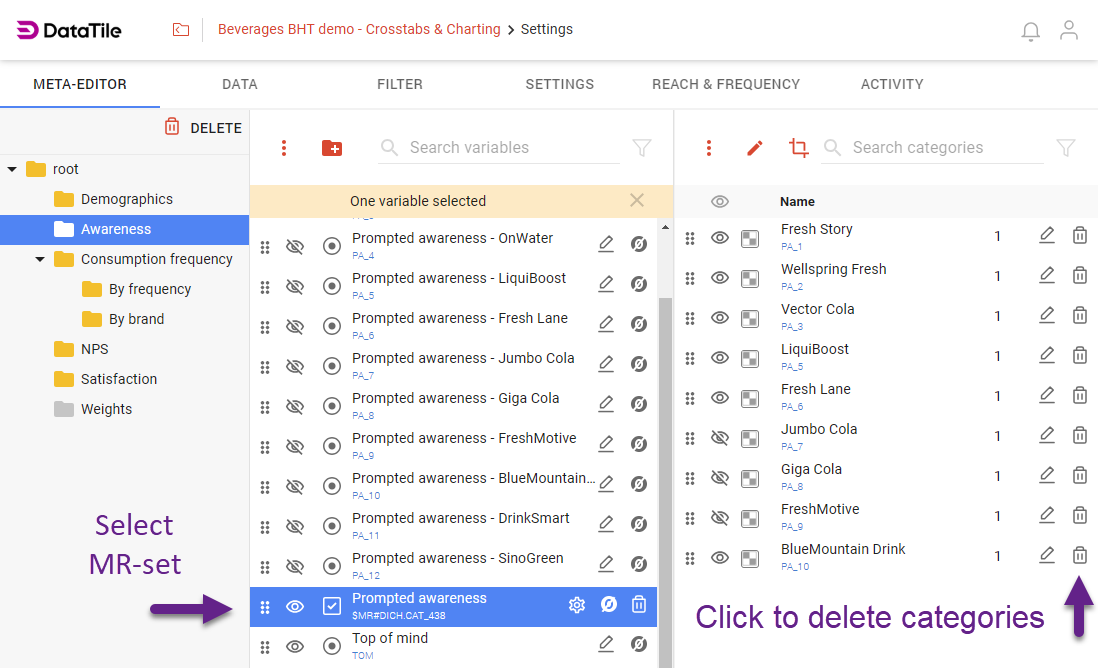Collapse the root folder in the tree
1098x668 pixels.
point(13,168)
